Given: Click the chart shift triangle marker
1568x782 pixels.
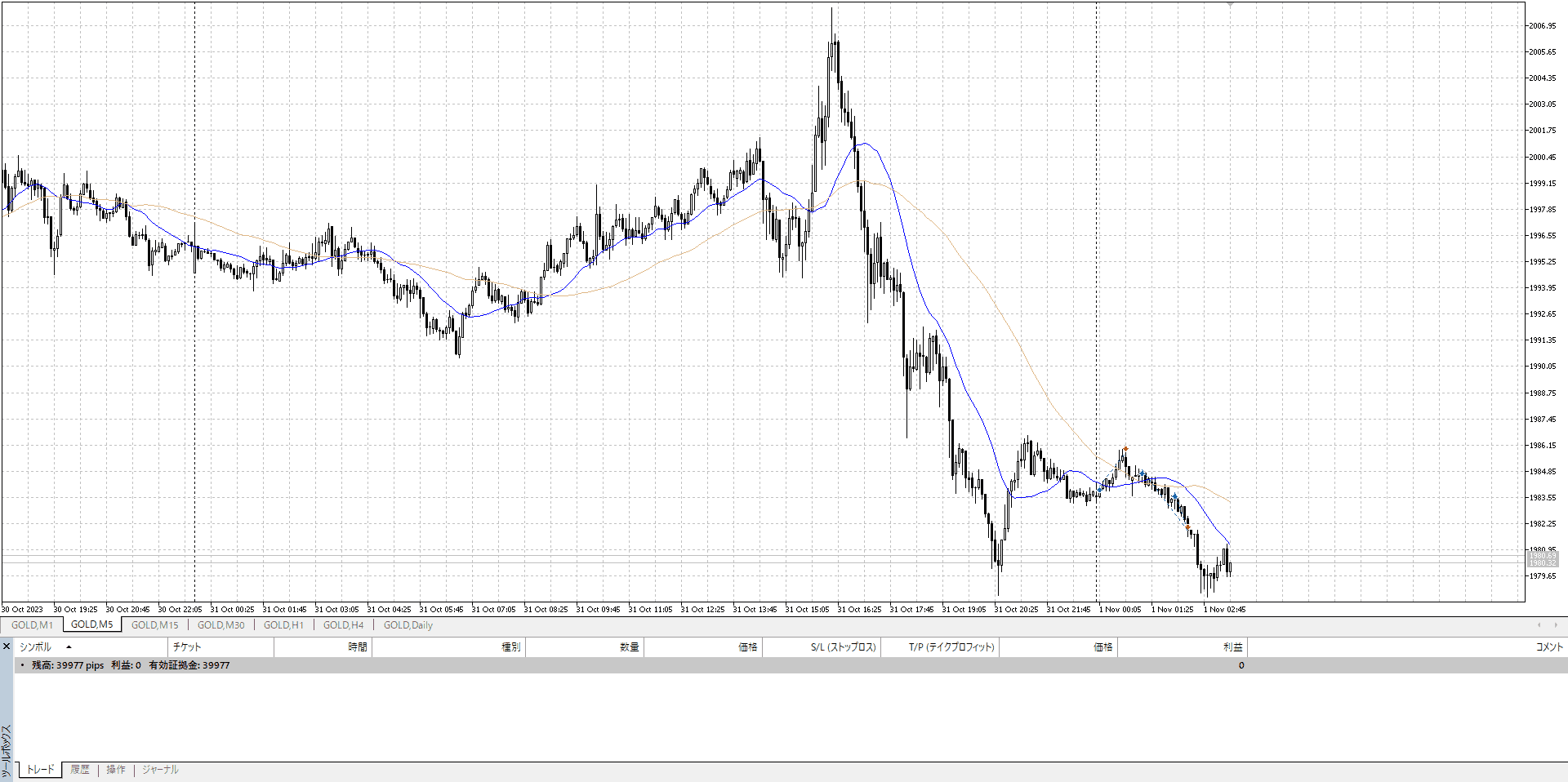Looking at the screenshot, I should tap(1230, 5).
